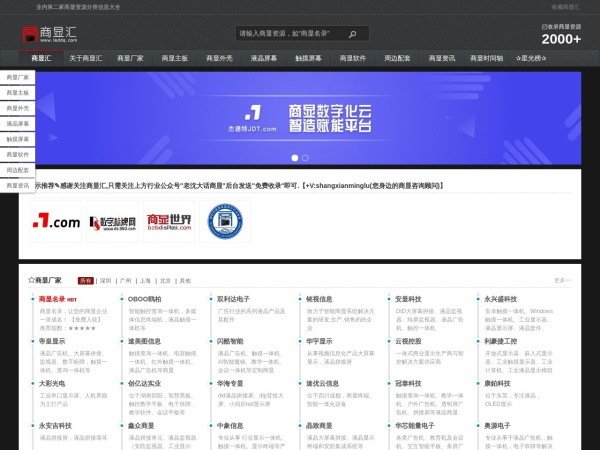
Task: Select the 深圳 city filter tab
Action: (105, 280)
